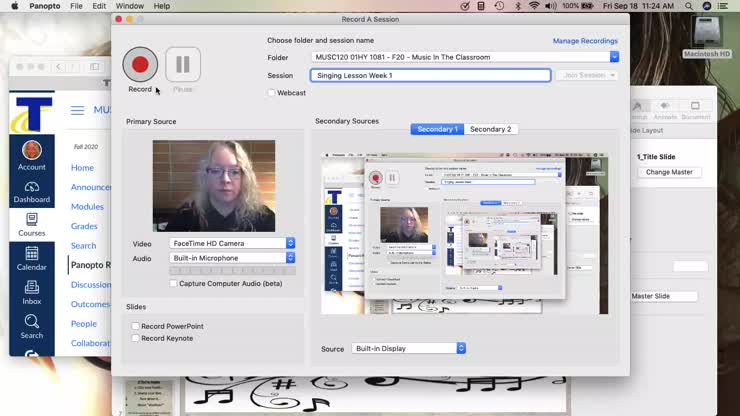Image resolution: width=740 pixels, height=416 pixels.
Task: Expand the Audio source dropdown
Action: [x=291, y=258]
